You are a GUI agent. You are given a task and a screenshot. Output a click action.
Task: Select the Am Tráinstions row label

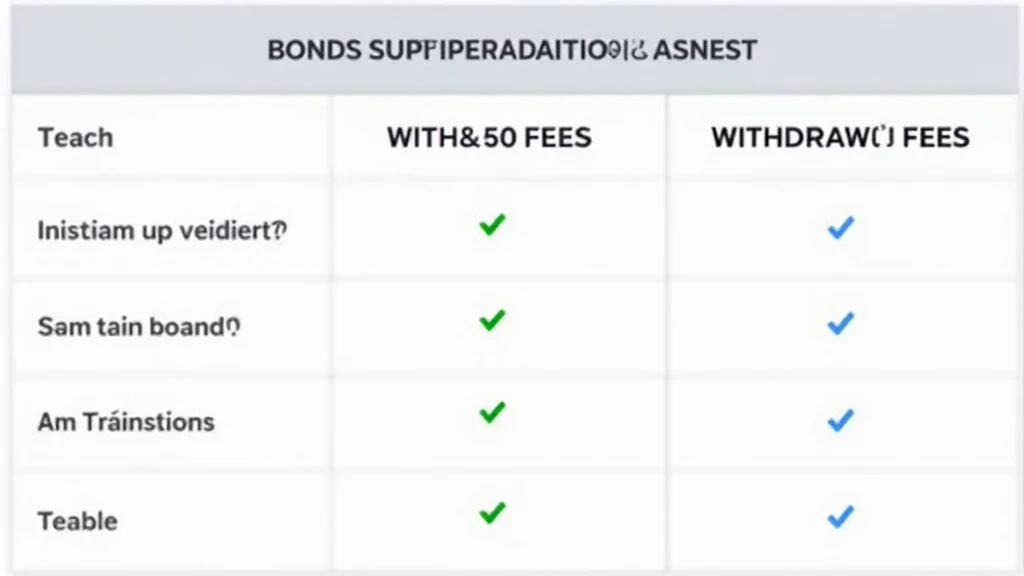(x=126, y=422)
